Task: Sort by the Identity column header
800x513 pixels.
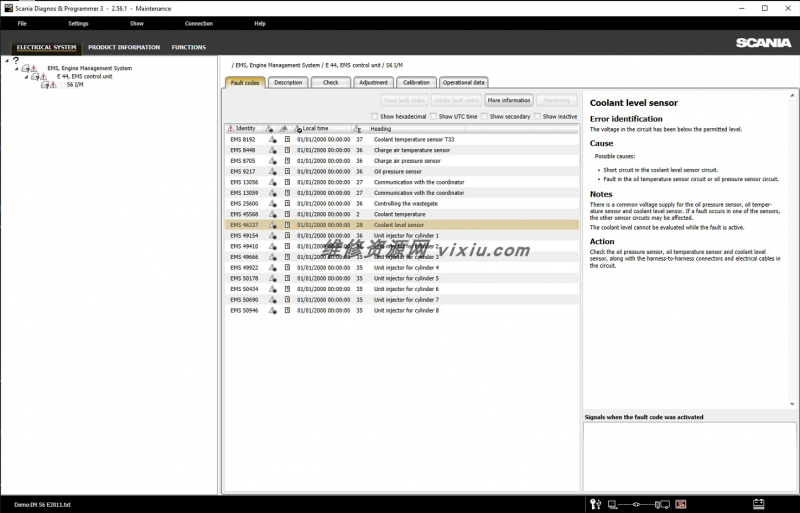Action: pyautogui.click(x=244, y=129)
